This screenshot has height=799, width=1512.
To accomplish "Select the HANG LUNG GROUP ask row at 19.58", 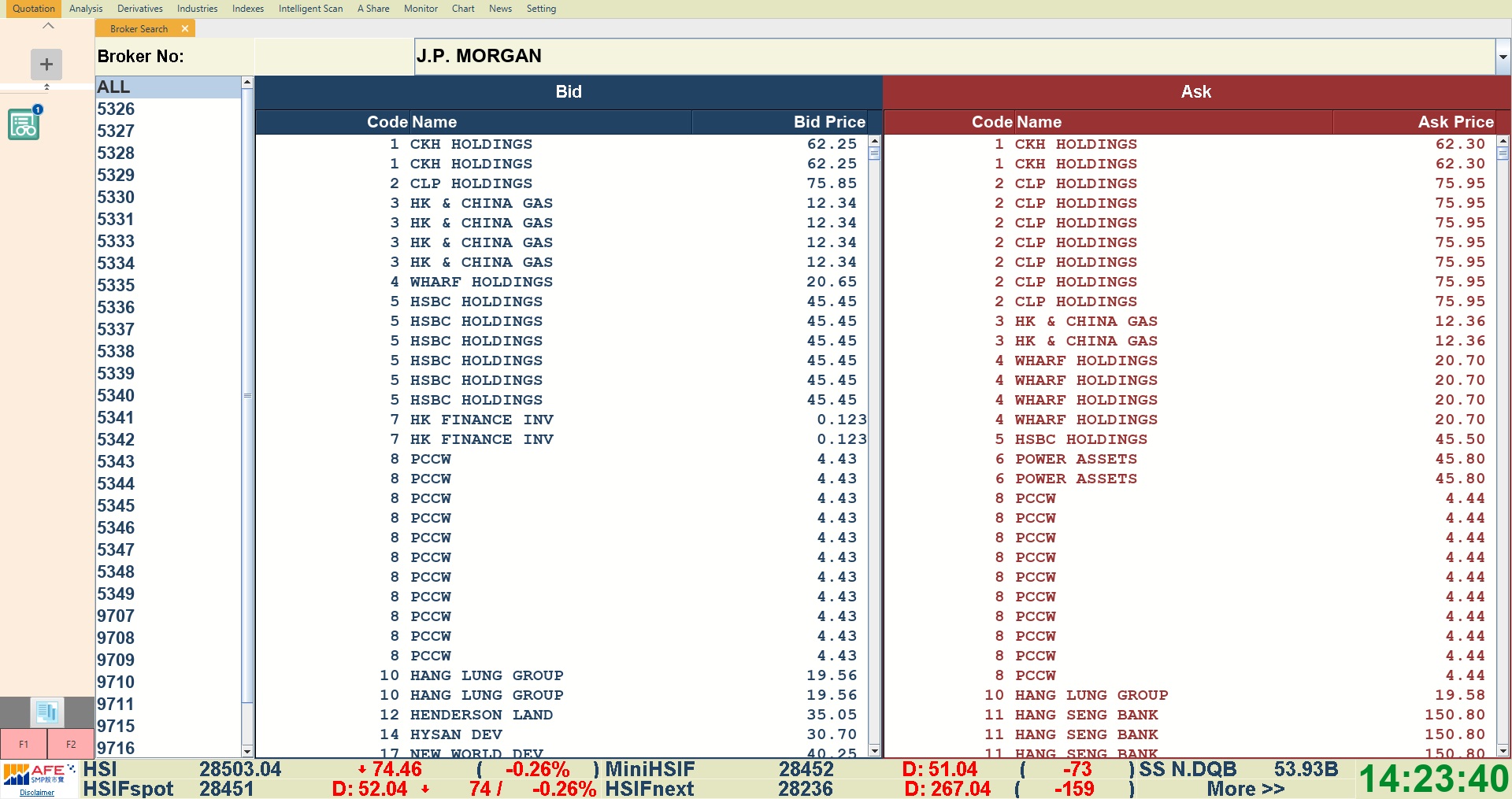I will [1190, 695].
